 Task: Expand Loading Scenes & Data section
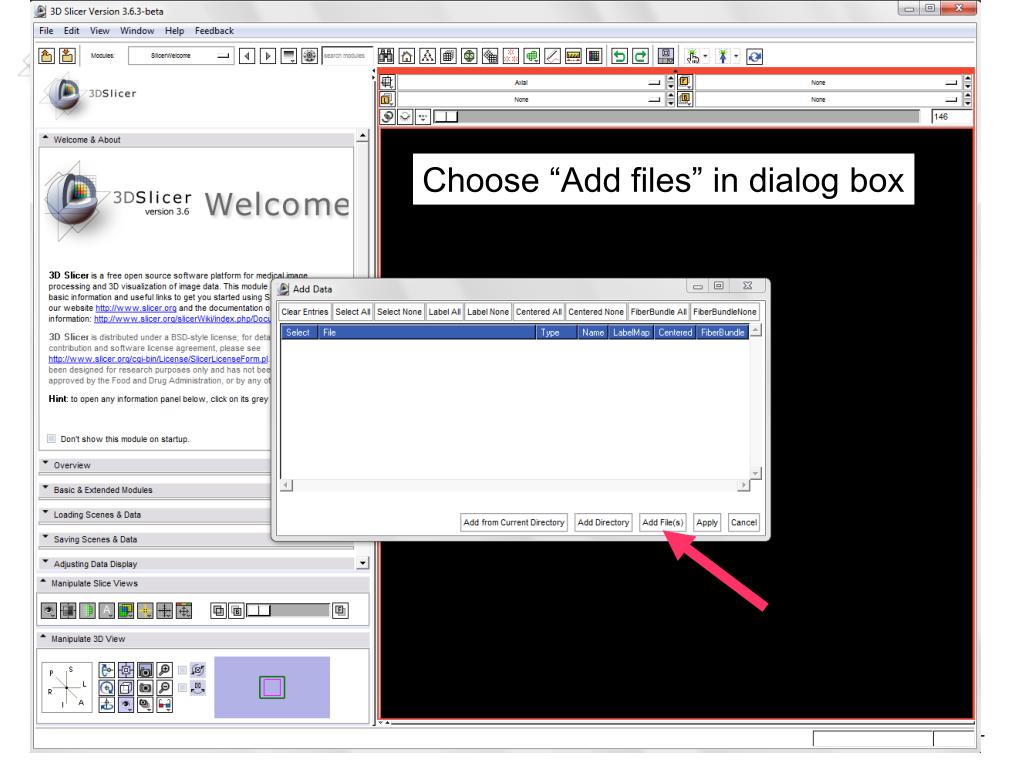155,515
